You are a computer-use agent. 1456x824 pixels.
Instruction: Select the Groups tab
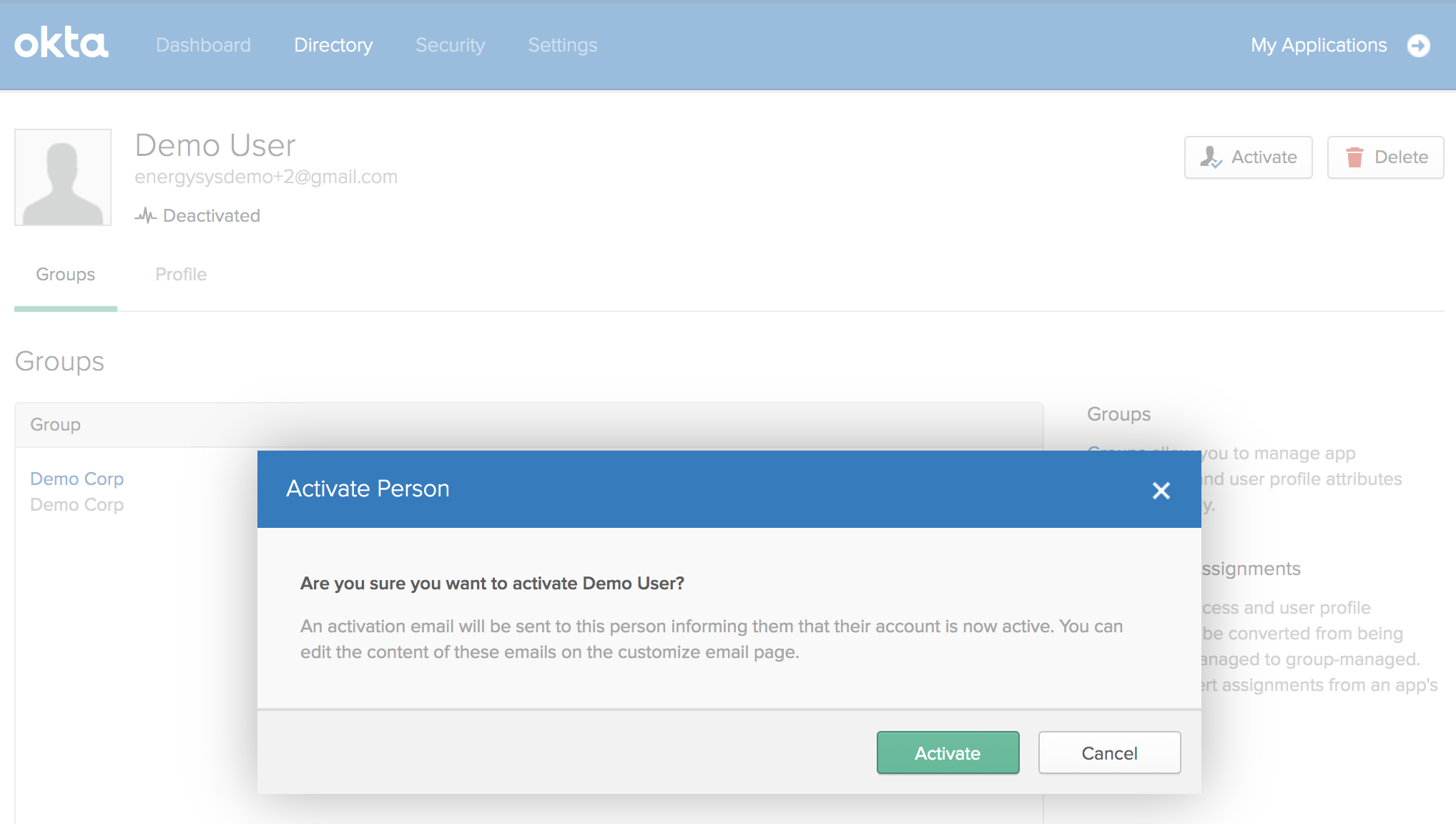click(x=65, y=275)
